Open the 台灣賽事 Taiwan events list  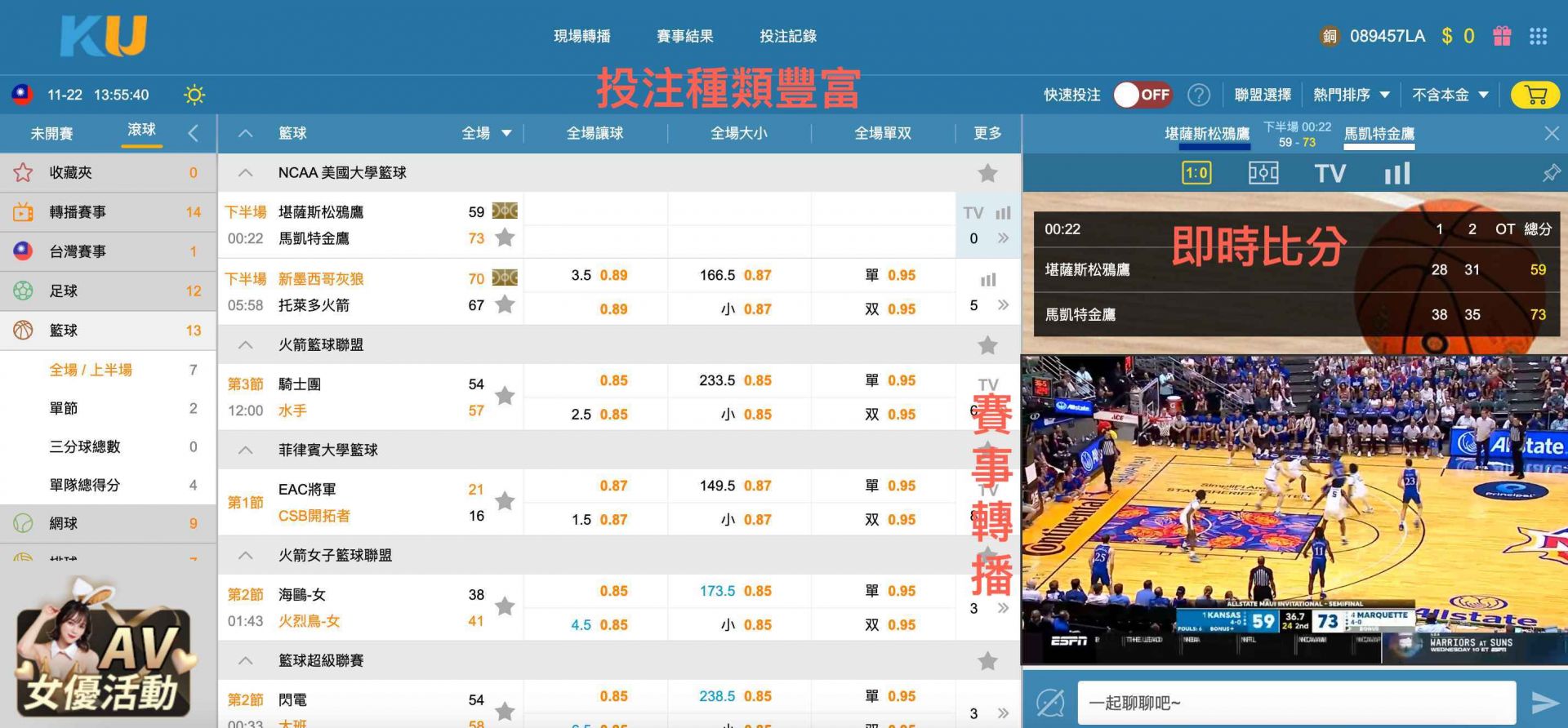(108, 251)
